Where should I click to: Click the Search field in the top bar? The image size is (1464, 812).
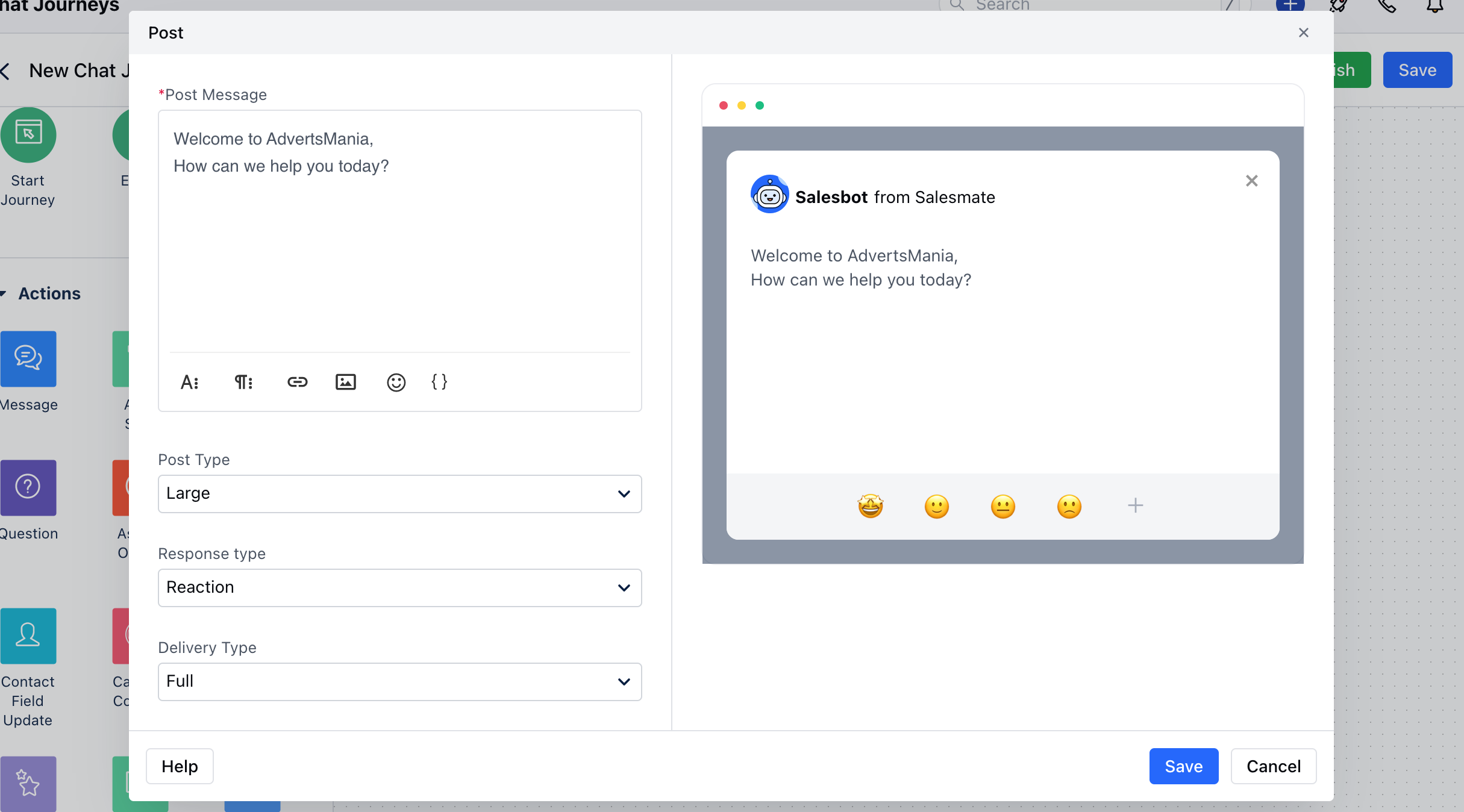tap(1093, 5)
